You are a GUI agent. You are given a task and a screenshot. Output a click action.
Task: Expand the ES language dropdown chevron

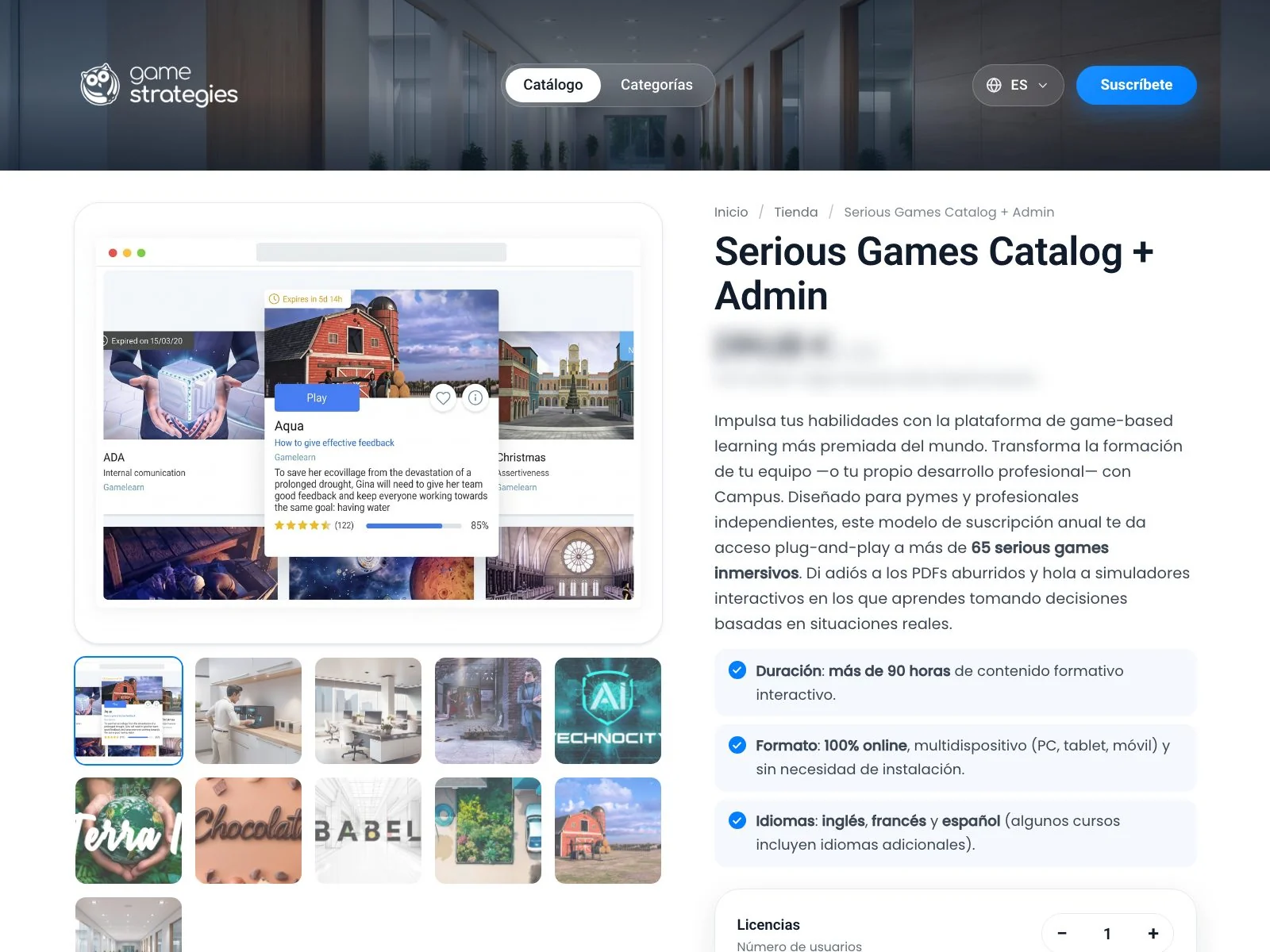pyautogui.click(x=1043, y=85)
